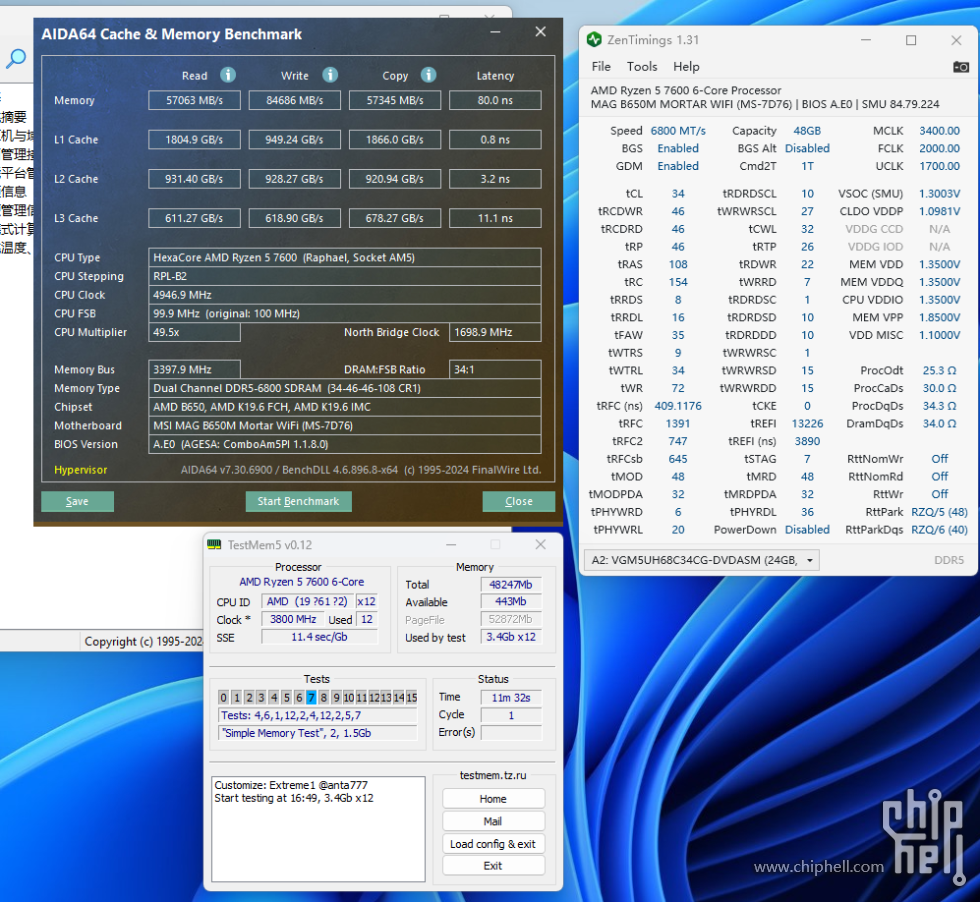This screenshot has height=902, width=980.
Task: Click TestMem5 Time value 11m 32s
Action: 511,698
